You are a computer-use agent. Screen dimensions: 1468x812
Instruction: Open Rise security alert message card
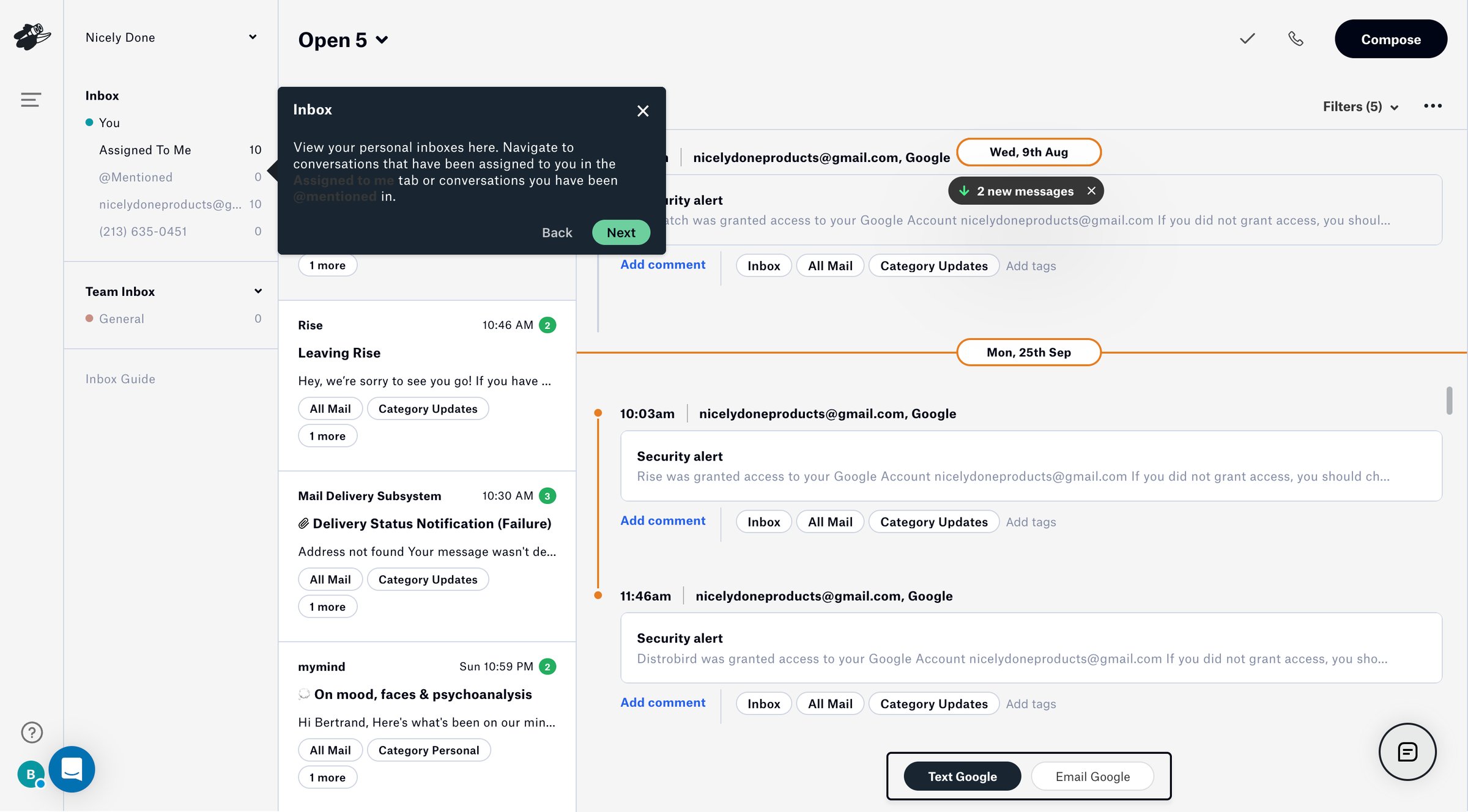[x=1031, y=466]
